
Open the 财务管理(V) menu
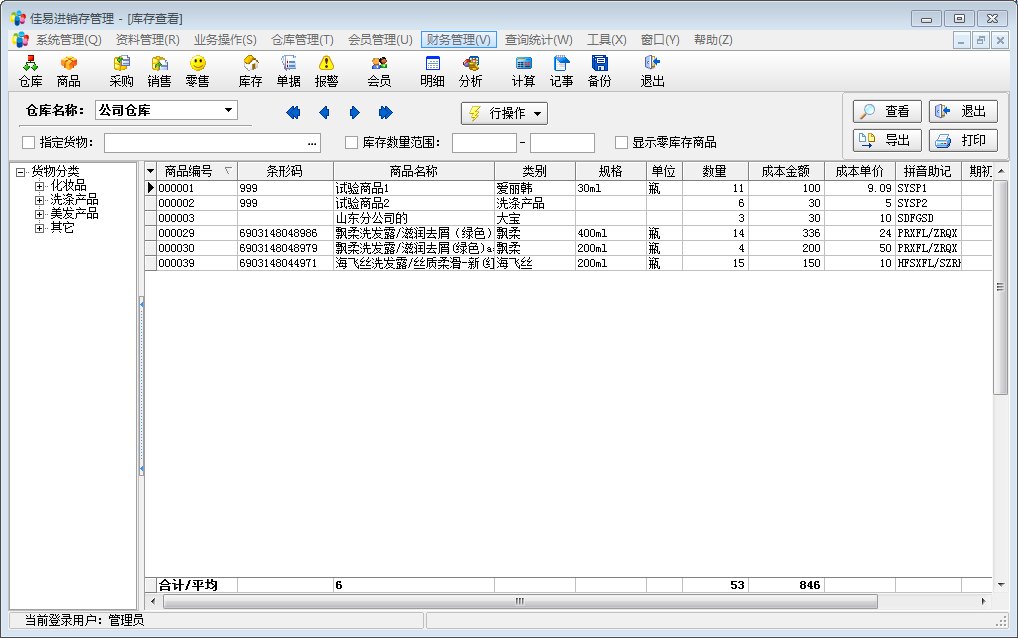pos(458,40)
